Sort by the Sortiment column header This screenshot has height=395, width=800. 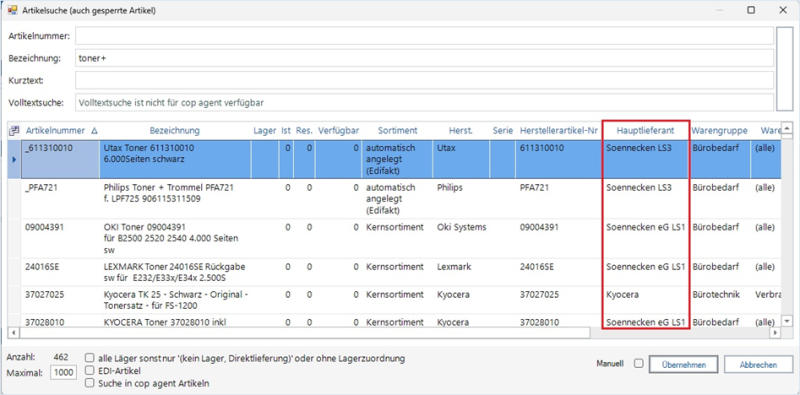[x=398, y=131]
